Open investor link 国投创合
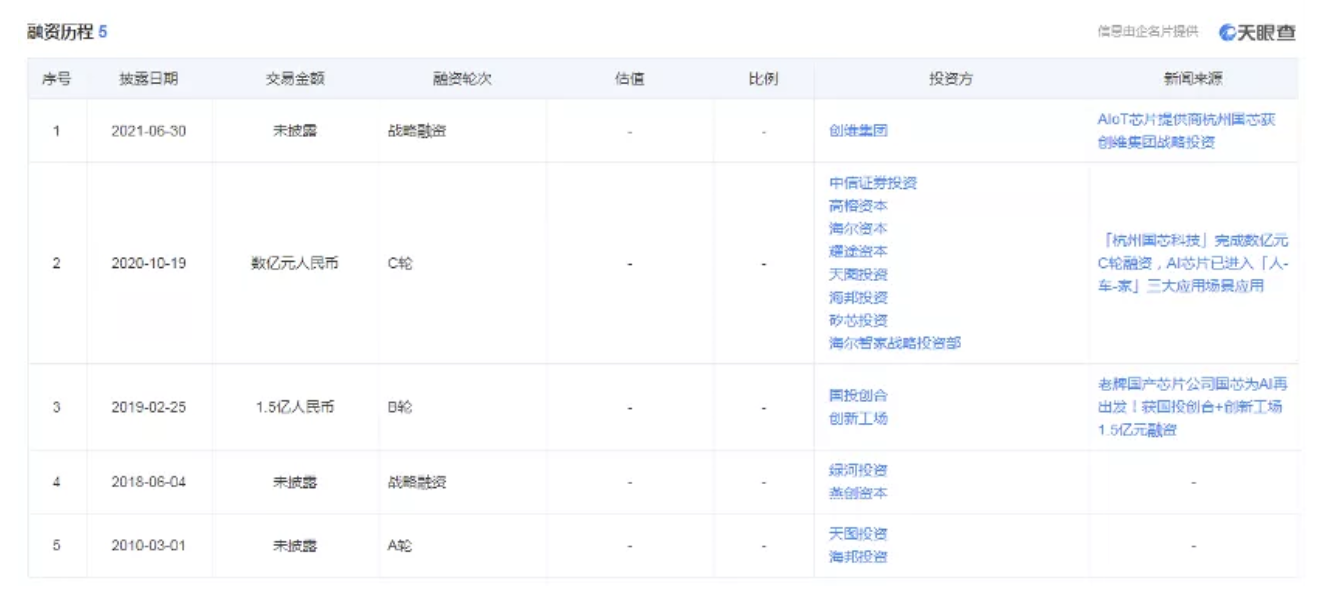 tap(858, 396)
